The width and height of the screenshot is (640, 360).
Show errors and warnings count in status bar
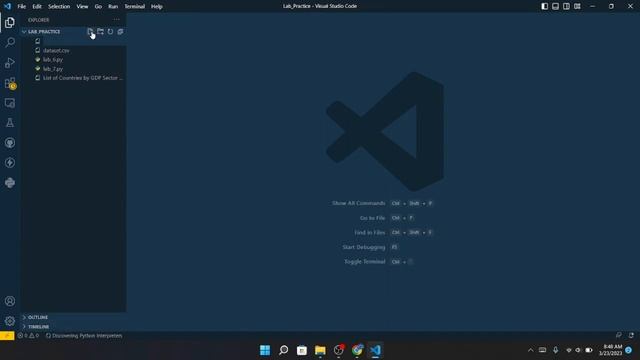28,336
